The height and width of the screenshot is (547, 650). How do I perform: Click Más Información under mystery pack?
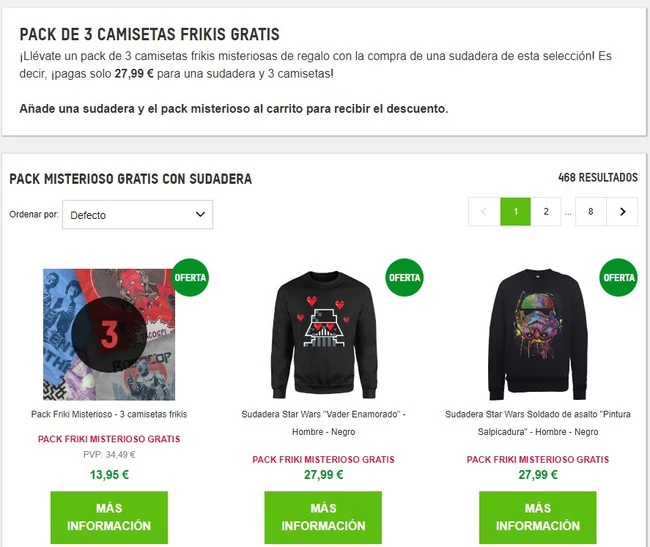tap(109, 517)
